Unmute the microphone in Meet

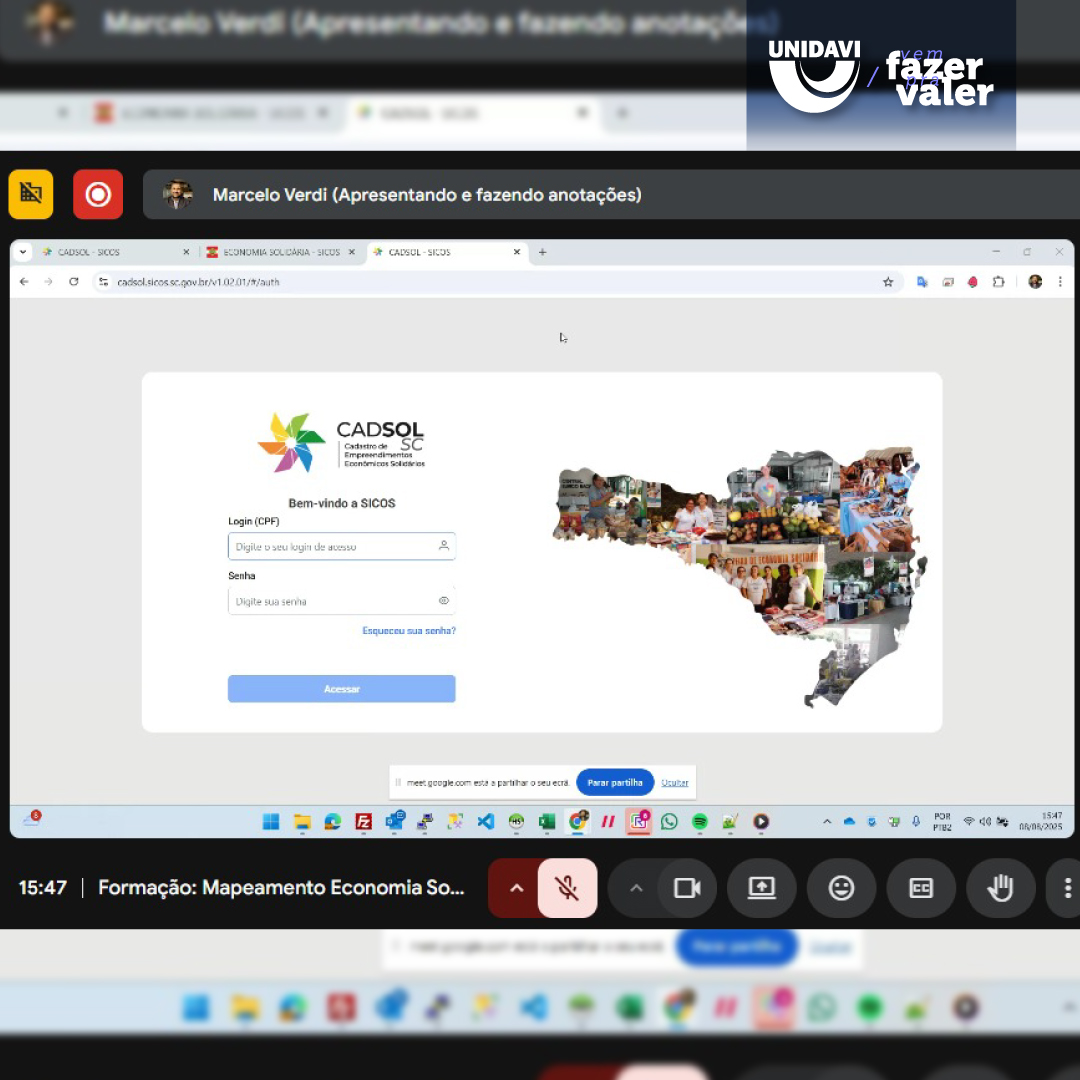click(567, 888)
